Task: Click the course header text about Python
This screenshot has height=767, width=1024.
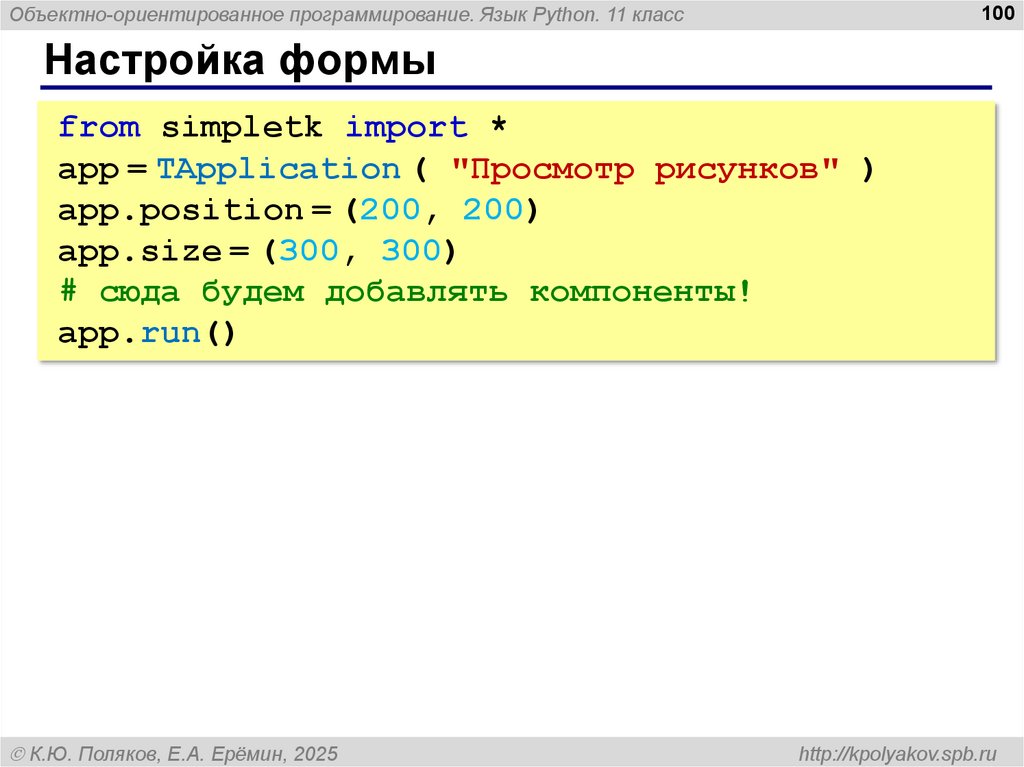Action: point(347,14)
